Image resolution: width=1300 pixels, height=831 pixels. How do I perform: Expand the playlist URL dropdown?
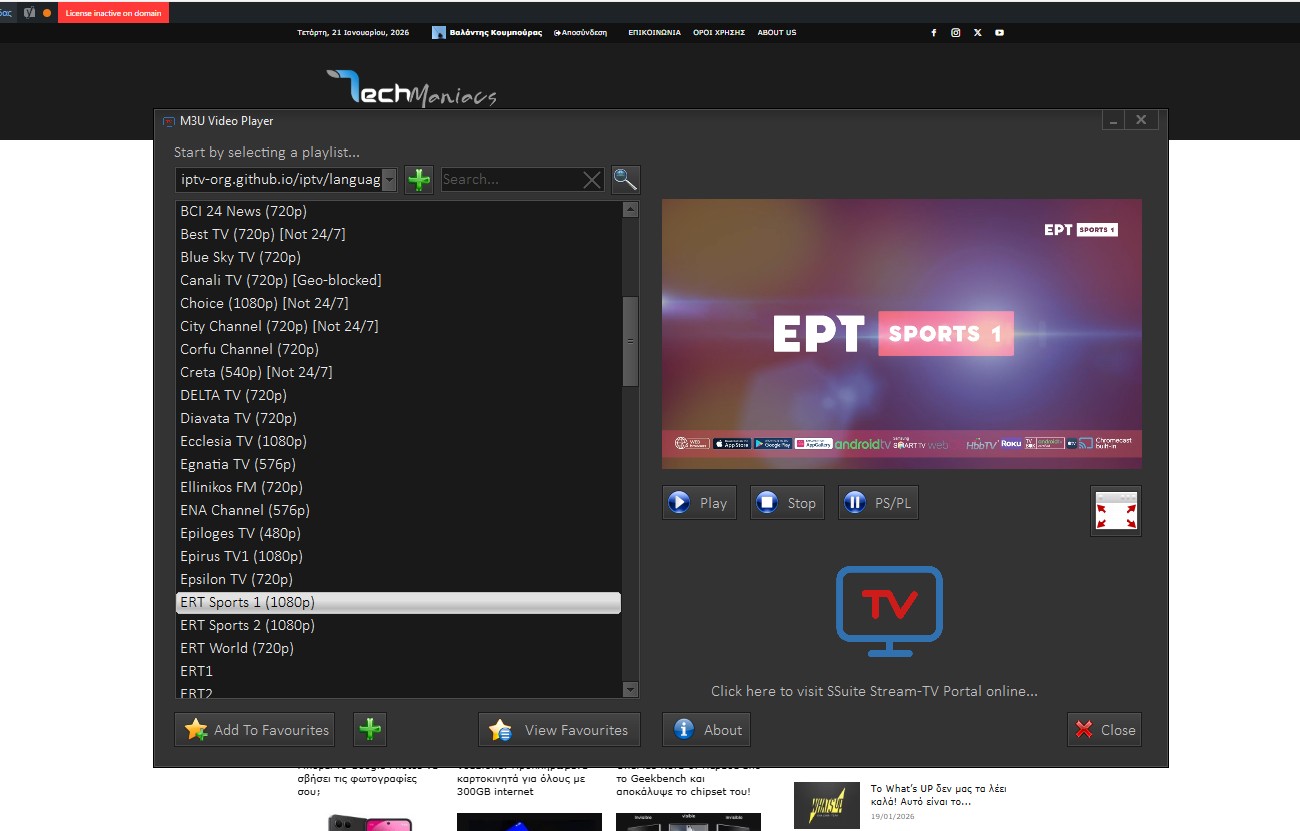(x=389, y=180)
